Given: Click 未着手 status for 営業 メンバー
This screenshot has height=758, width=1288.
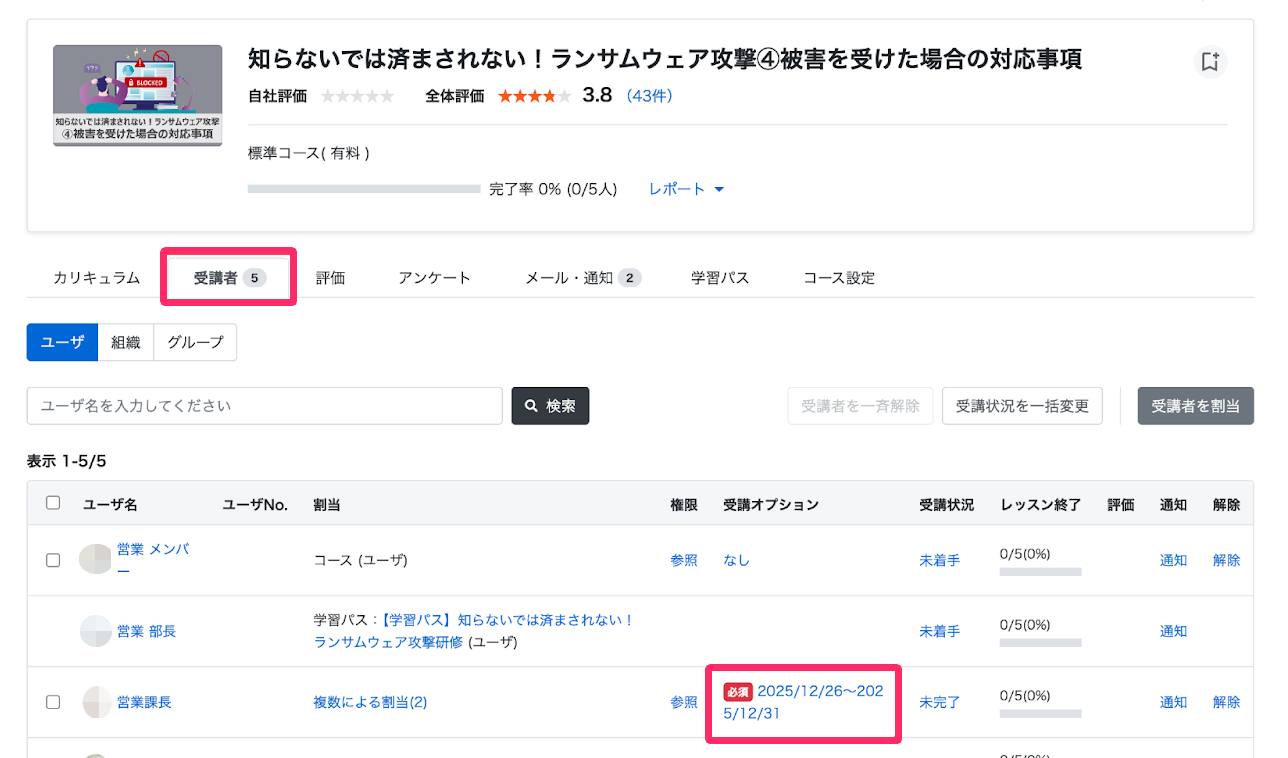Looking at the screenshot, I should tap(940, 560).
